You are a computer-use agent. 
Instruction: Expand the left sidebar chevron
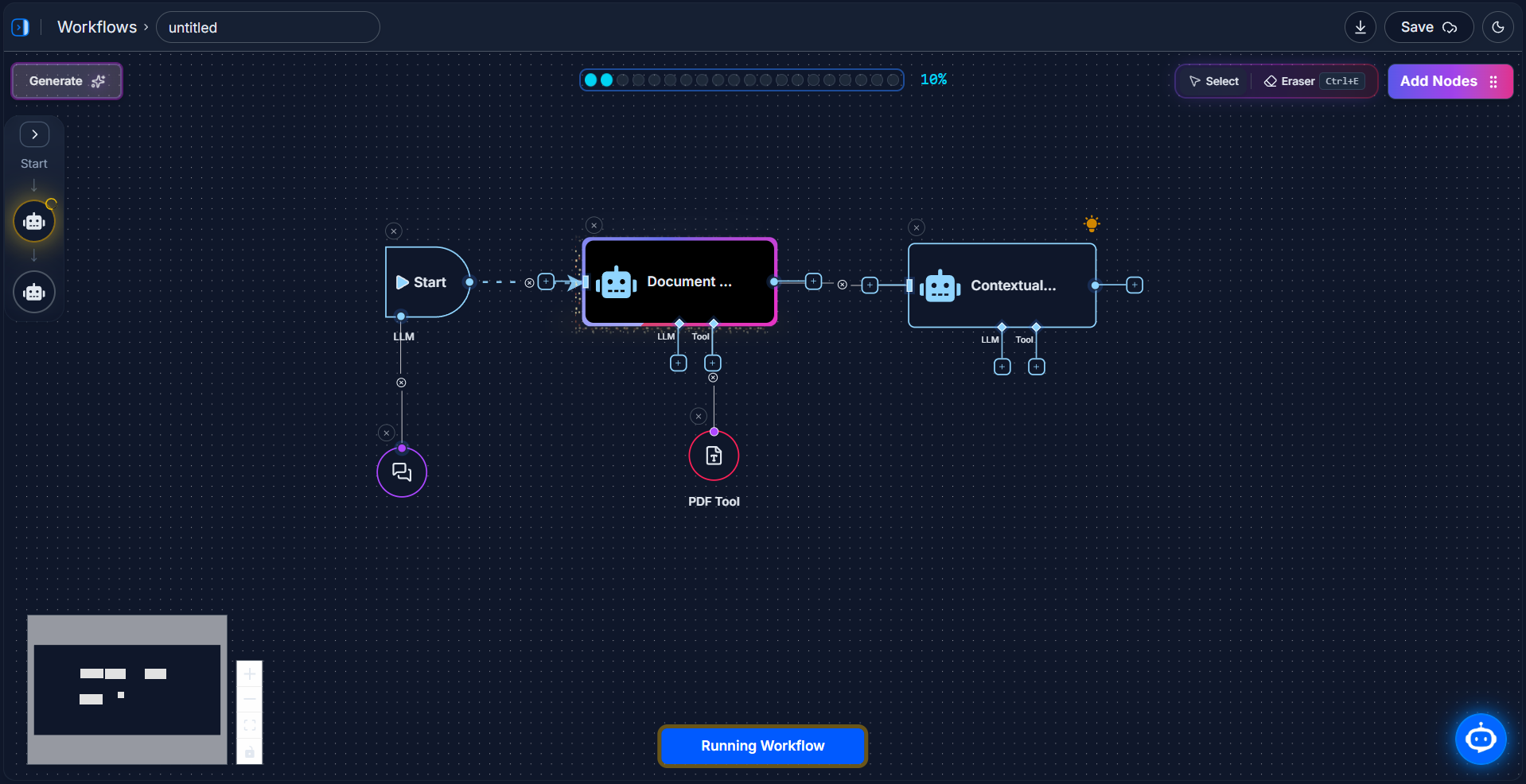coord(34,134)
